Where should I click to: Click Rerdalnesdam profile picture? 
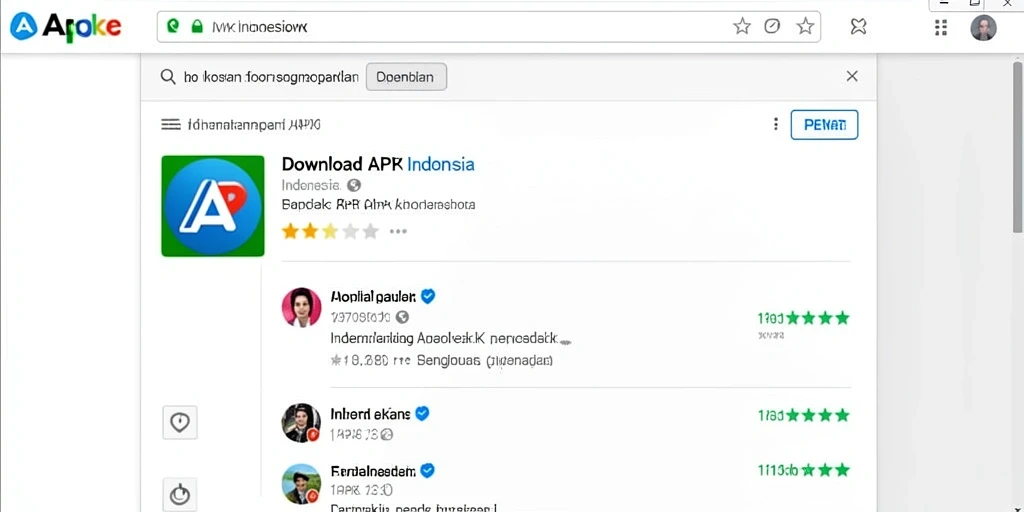(x=301, y=483)
